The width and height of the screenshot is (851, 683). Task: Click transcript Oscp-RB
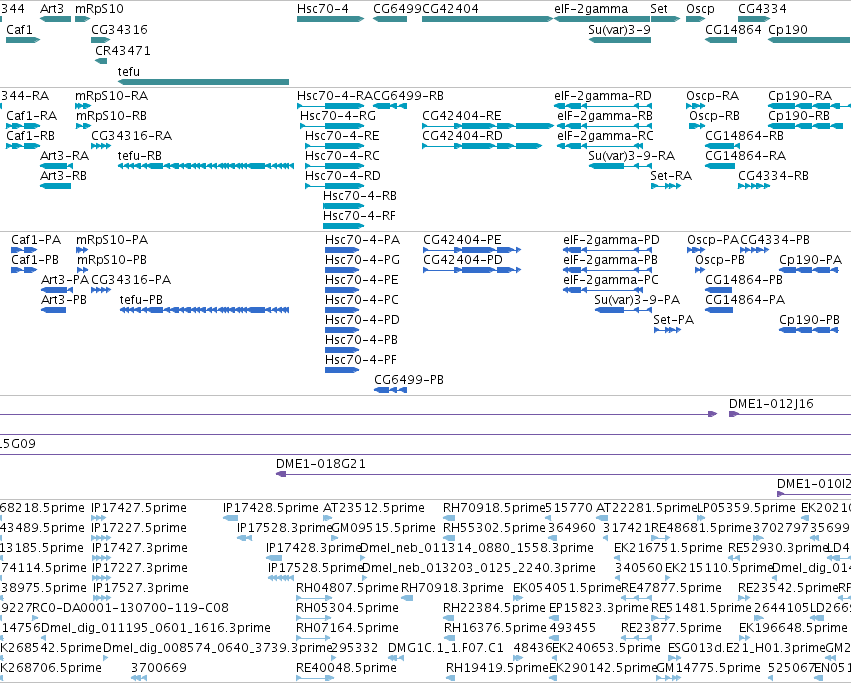pyautogui.click(x=697, y=126)
